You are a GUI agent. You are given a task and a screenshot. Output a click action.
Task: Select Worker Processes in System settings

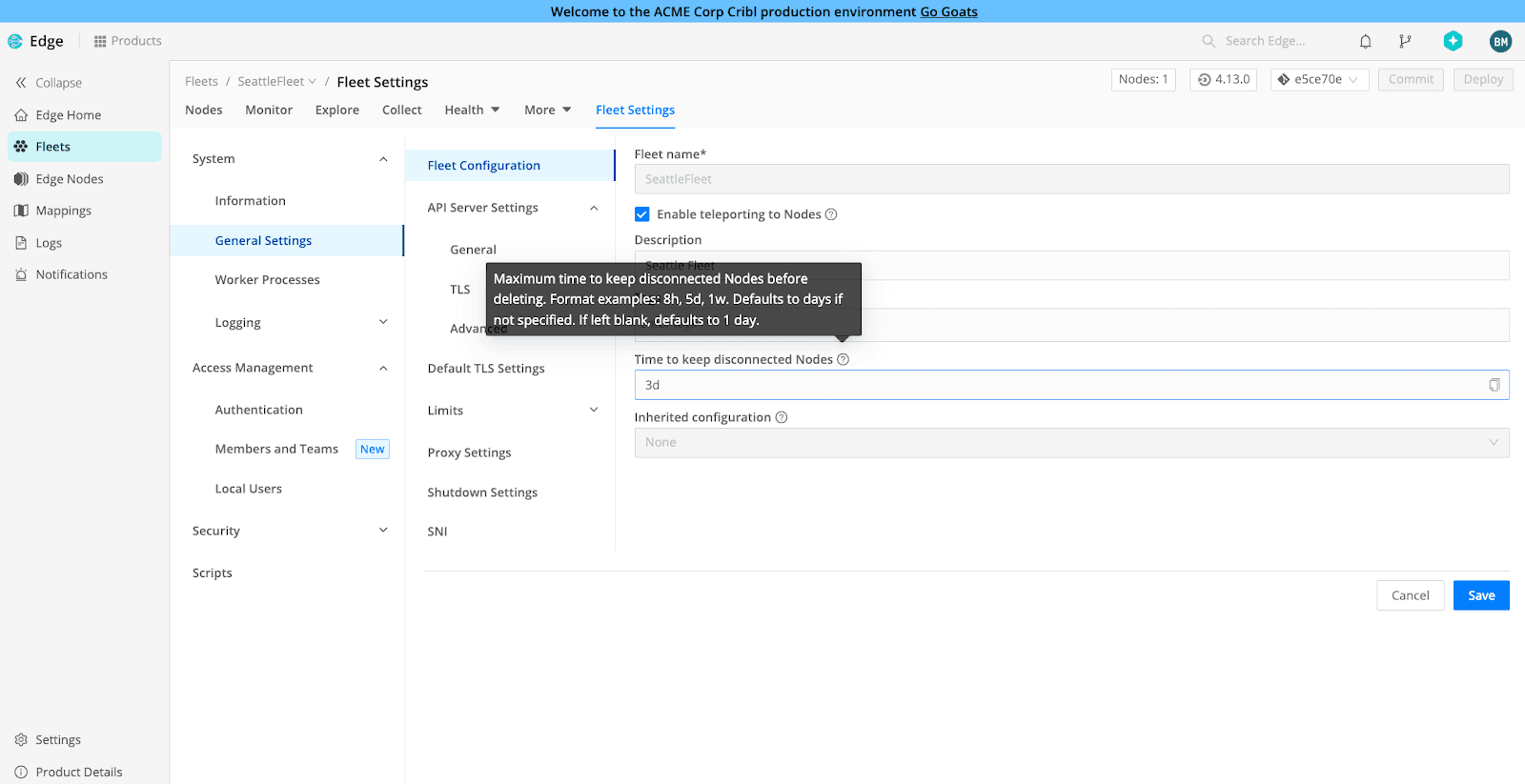click(x=267, y=280)
